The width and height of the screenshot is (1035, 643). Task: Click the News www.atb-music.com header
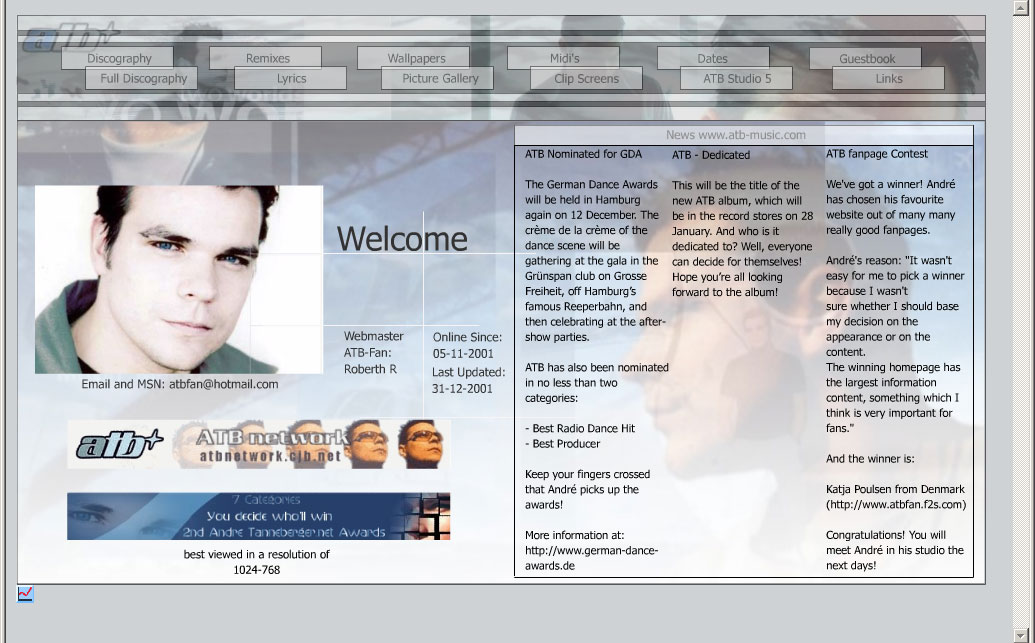pyautogui.click(x=735, y=135)
